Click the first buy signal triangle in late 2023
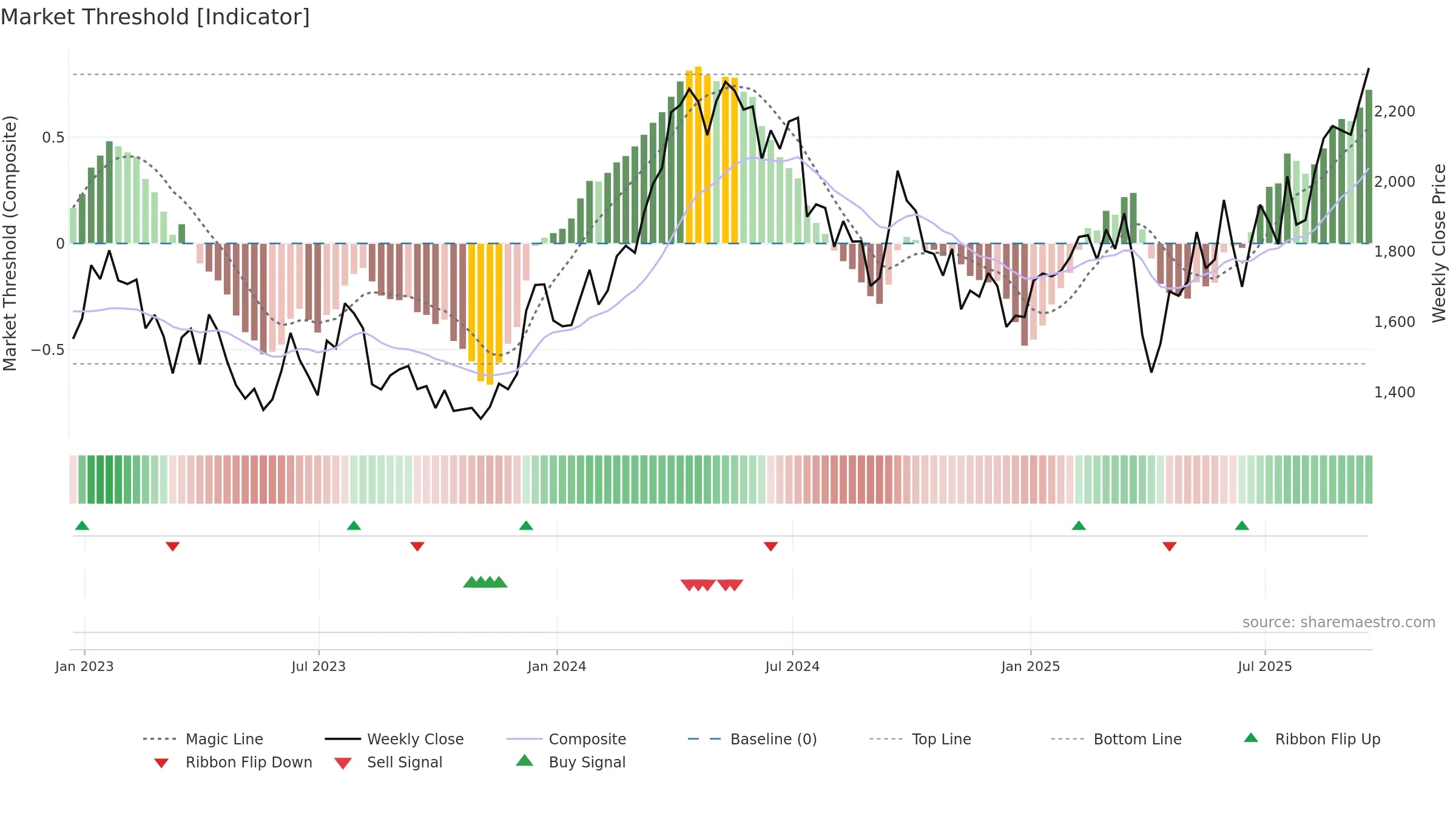 point(471,582)
